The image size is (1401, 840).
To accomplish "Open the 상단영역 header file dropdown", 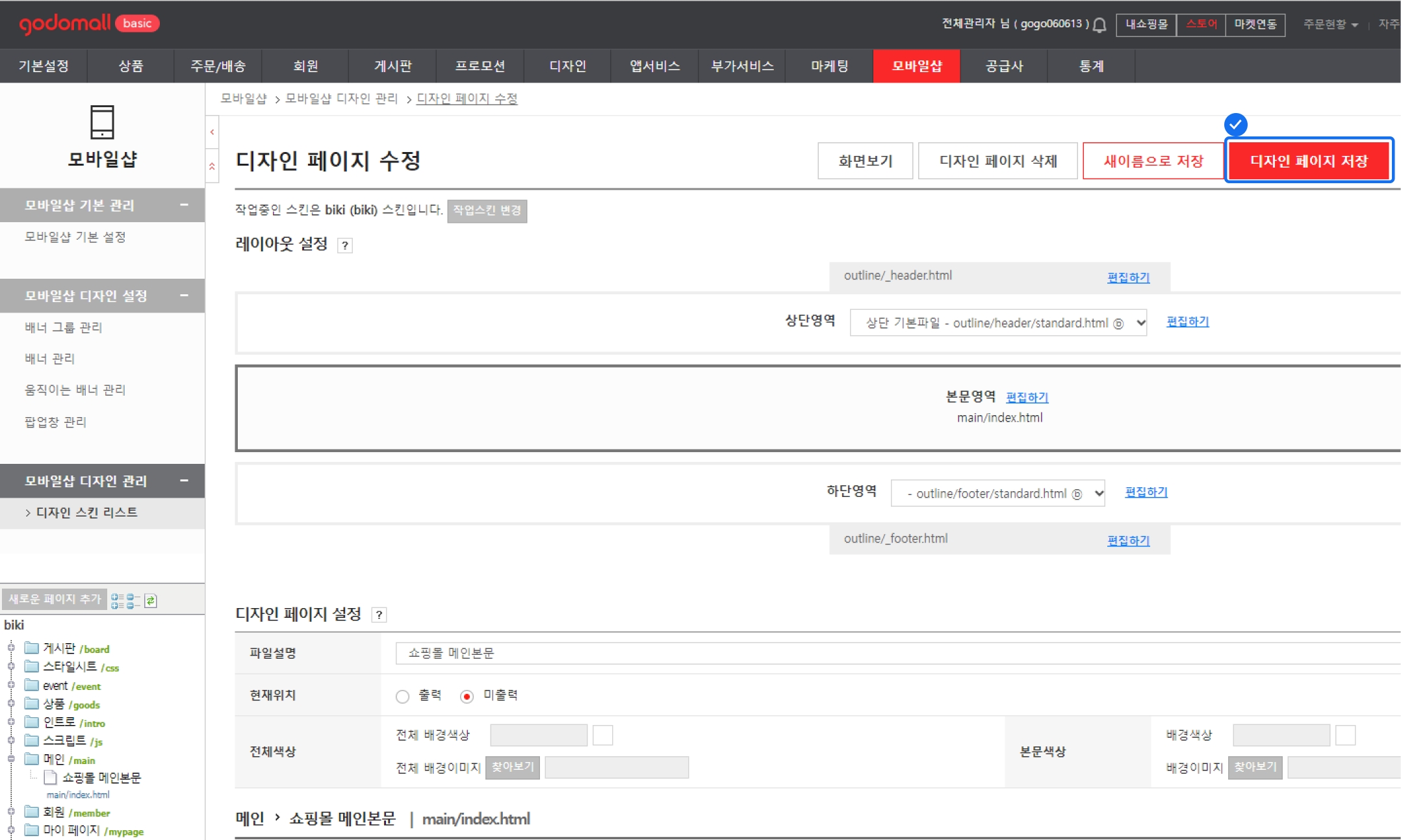I will pyautogui.click(x=997, y=323).
